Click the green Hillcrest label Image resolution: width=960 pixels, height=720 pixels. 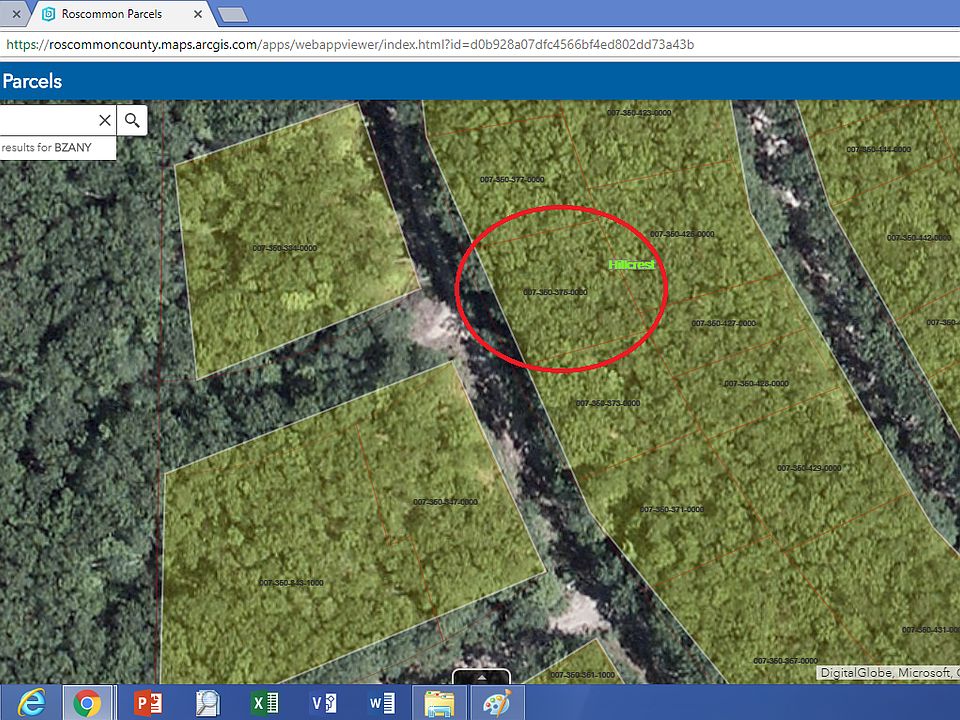pyautogui.click(x=632, y=264)
